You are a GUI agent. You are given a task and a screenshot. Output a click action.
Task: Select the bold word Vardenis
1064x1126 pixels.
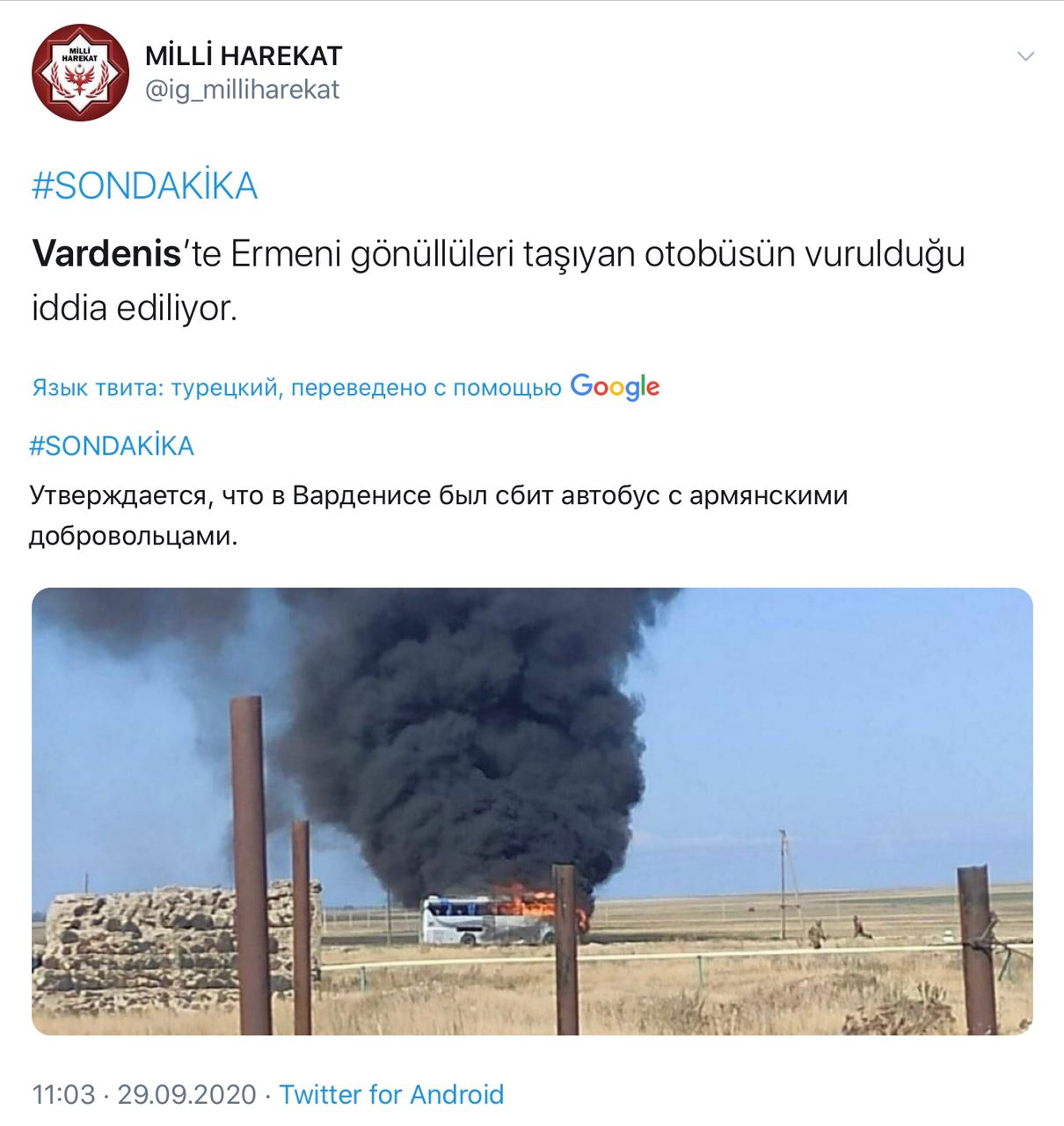point(106,254)
